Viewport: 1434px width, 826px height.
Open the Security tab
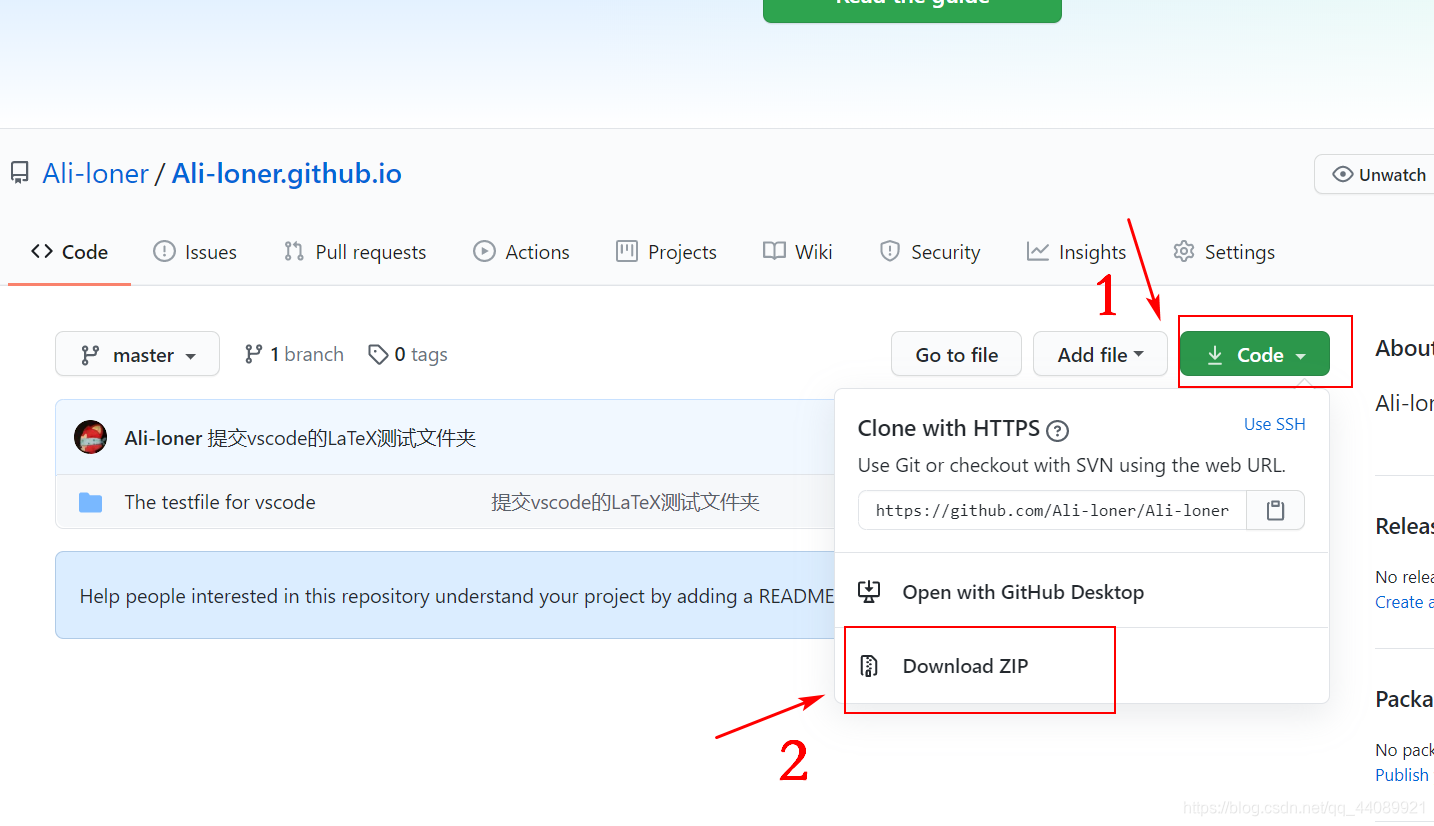point(930,252)
